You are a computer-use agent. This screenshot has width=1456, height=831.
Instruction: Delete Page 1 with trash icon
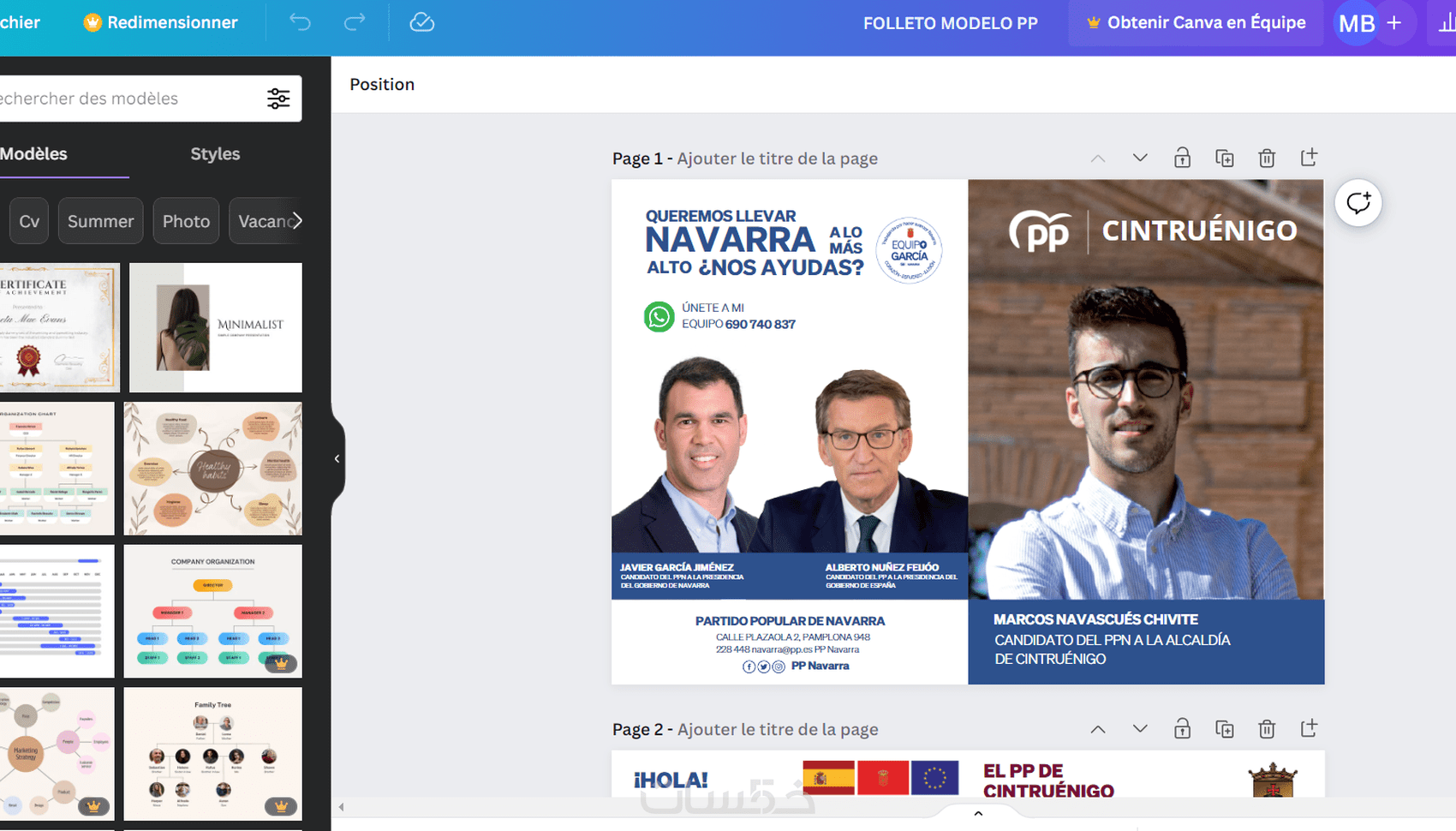1267,158
